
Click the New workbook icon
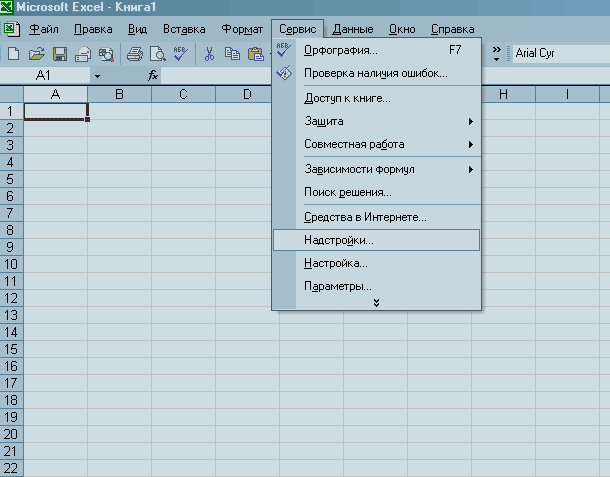point(14,54)
